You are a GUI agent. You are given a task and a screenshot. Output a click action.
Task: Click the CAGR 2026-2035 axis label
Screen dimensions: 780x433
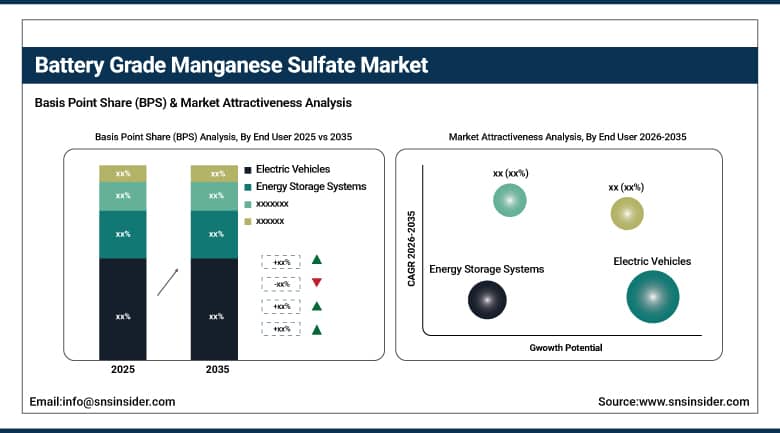click(x=411, y=249)
